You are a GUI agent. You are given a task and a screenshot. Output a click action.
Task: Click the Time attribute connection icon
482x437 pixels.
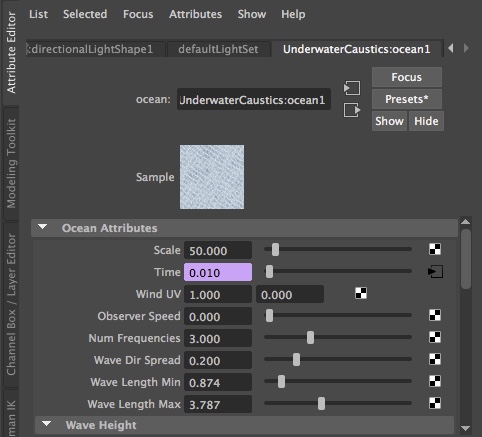pyautogui.click(x=435, y=271)
